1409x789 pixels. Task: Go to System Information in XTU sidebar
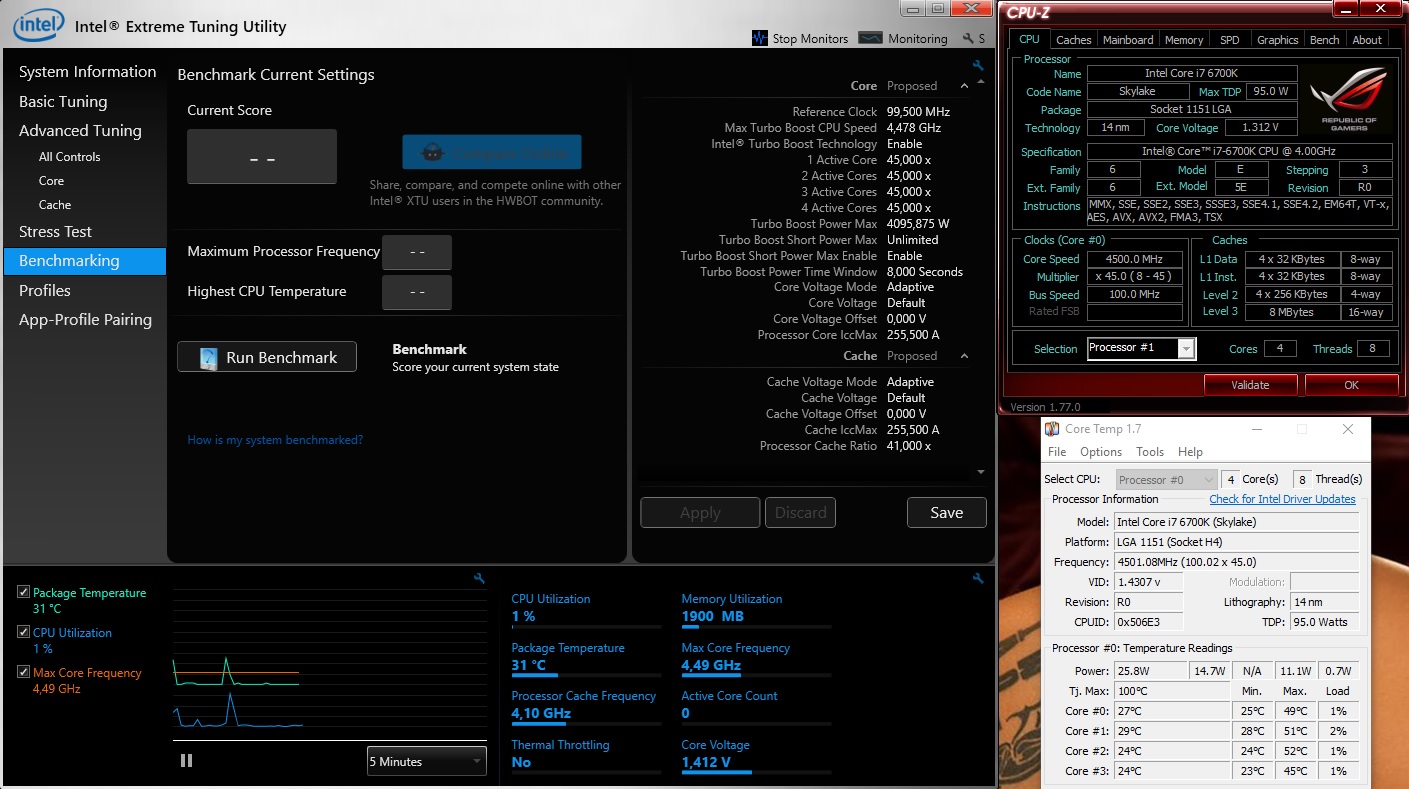87,72
